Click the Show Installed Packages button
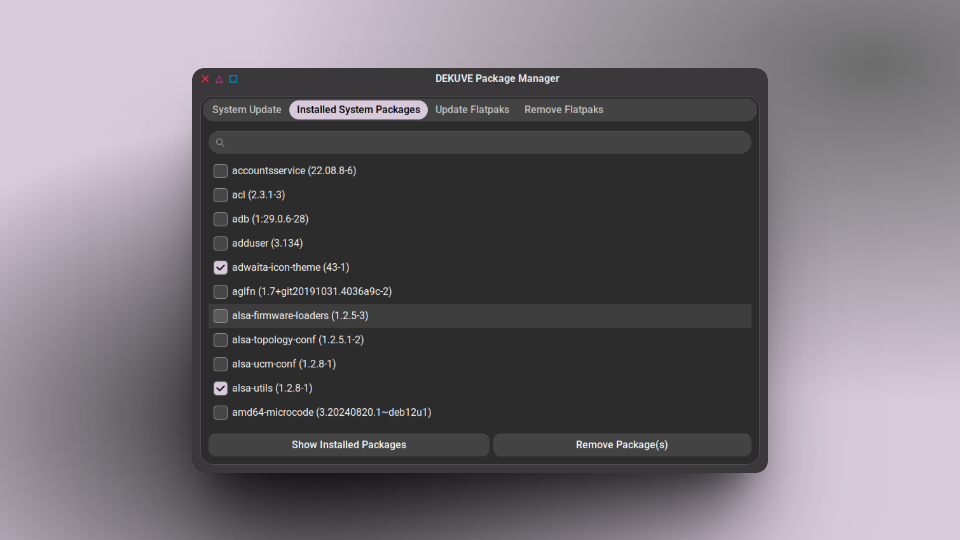The height and width of the screenshot is (540, 960). coord(349,445)
